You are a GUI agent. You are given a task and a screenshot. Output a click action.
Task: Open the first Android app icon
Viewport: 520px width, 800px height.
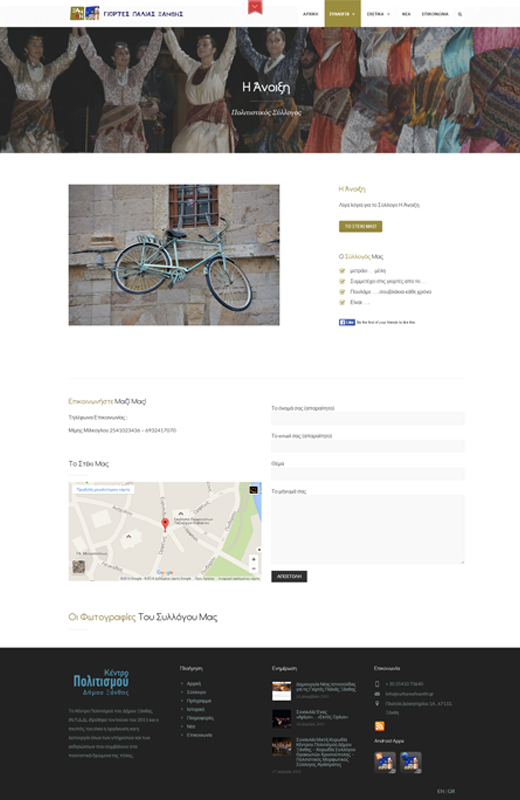[x=385, y=762]
